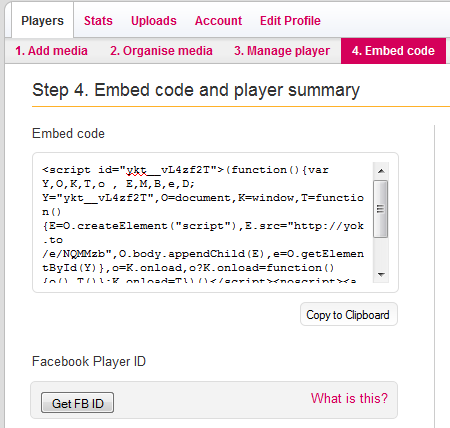Image resolution: width=450 pixels, height=428 pixels.
Task: Open Edit Profile page
Action: pyautogui.click(x=290, y=21)
